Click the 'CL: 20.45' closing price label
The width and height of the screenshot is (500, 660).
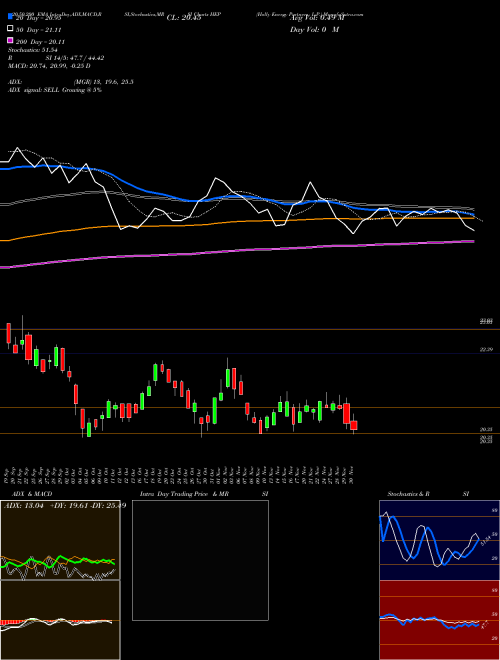tap(184, 18)
